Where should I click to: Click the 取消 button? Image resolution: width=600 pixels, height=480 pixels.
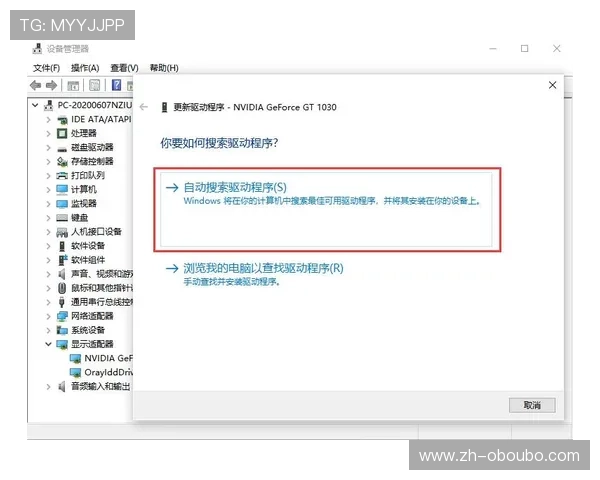pos(531,405)
